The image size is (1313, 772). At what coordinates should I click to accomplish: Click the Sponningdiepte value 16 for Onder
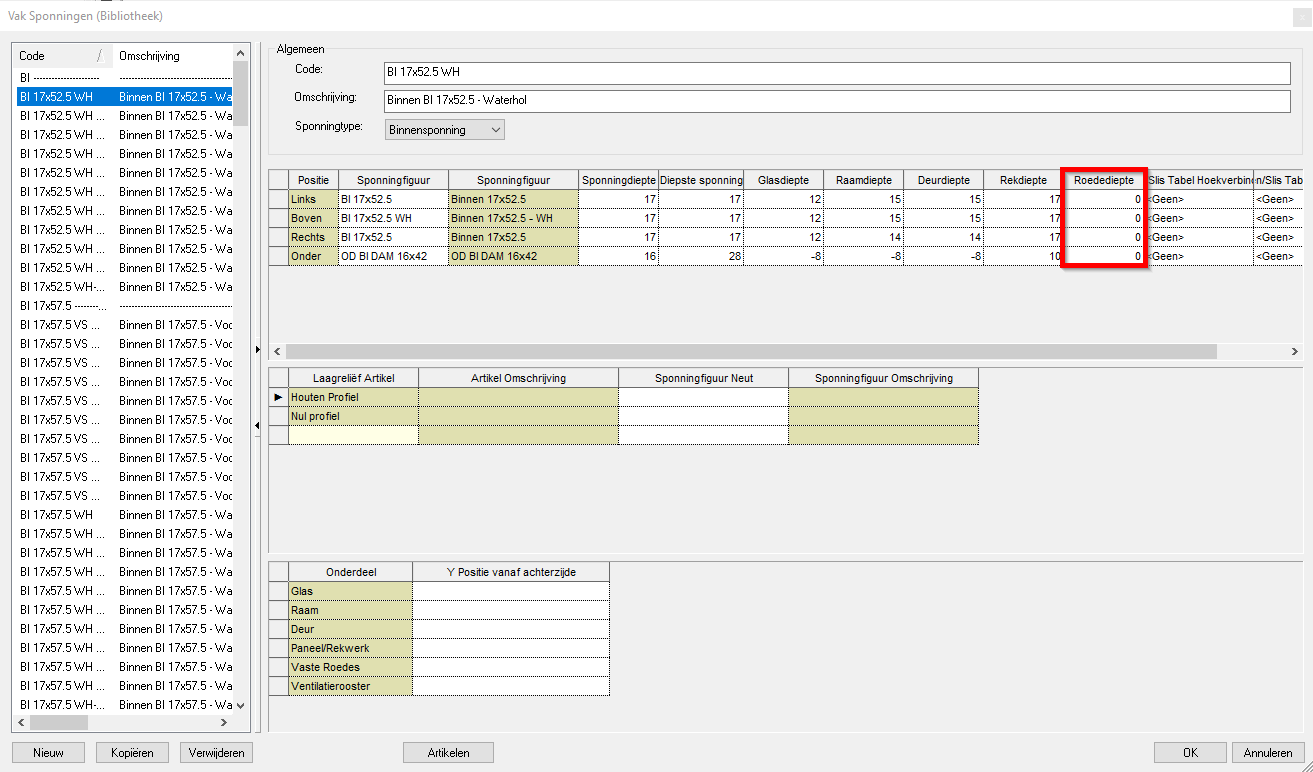point(619,256)
